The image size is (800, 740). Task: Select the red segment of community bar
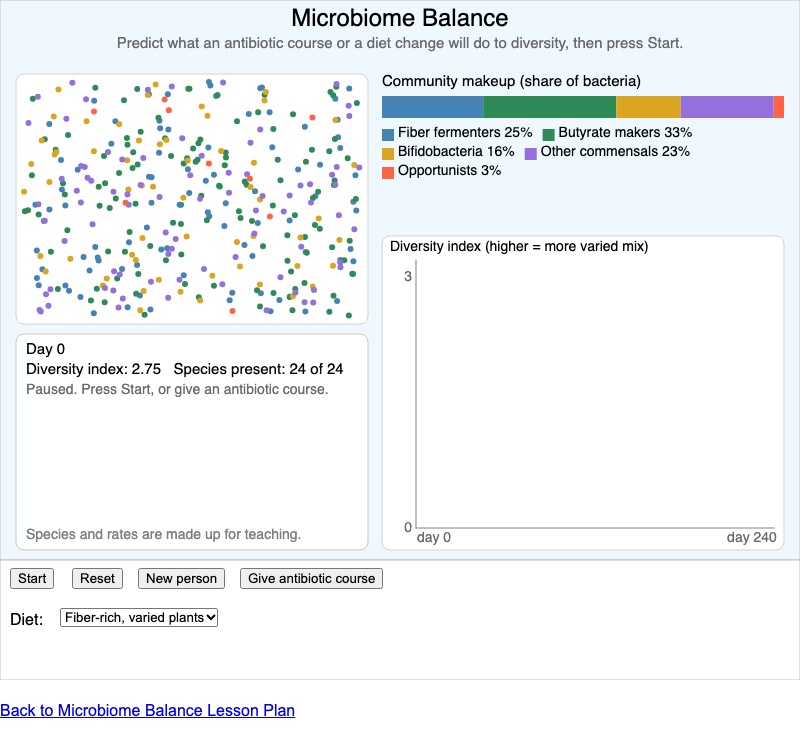click(779, 107)
